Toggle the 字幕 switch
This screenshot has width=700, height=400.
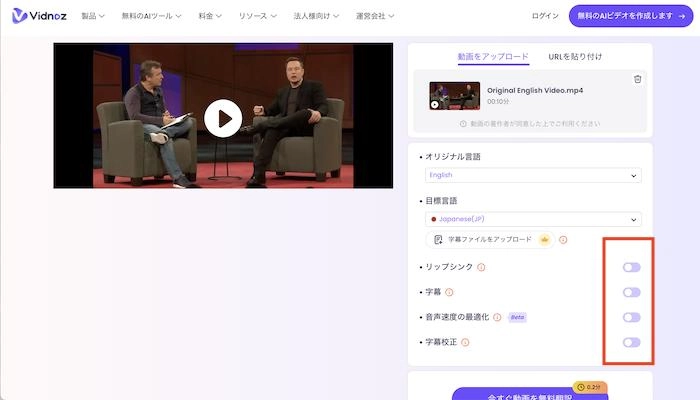tap(631, 292)
